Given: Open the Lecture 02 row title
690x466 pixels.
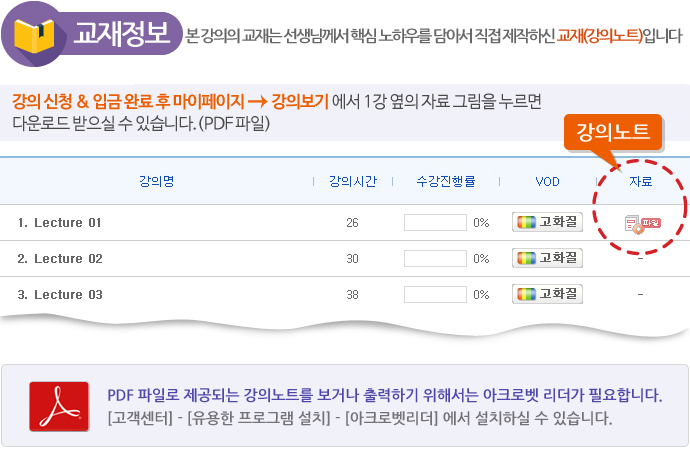Looking at the screenshot, I should (x=68, y=258).
